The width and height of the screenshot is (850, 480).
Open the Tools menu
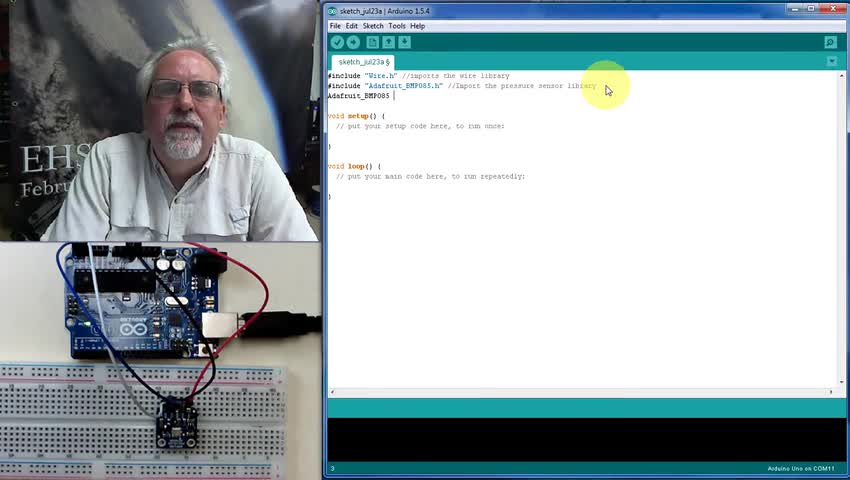pos(396,26)
